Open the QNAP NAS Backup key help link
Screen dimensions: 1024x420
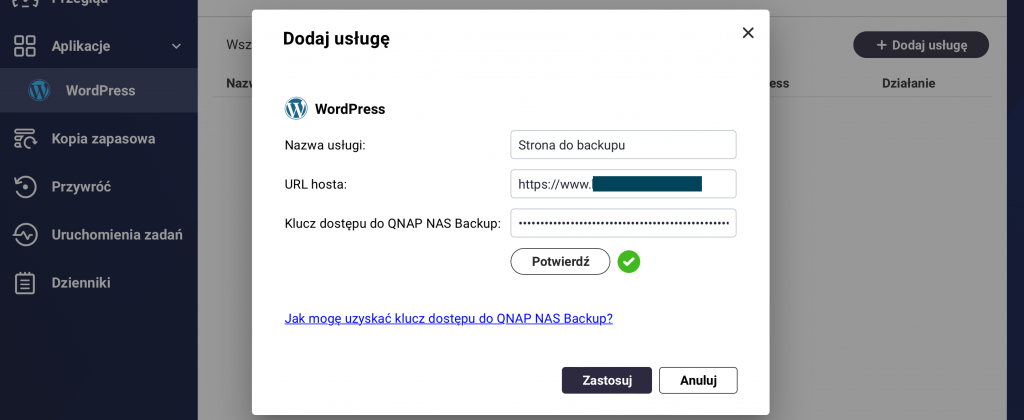coord(449,319)
